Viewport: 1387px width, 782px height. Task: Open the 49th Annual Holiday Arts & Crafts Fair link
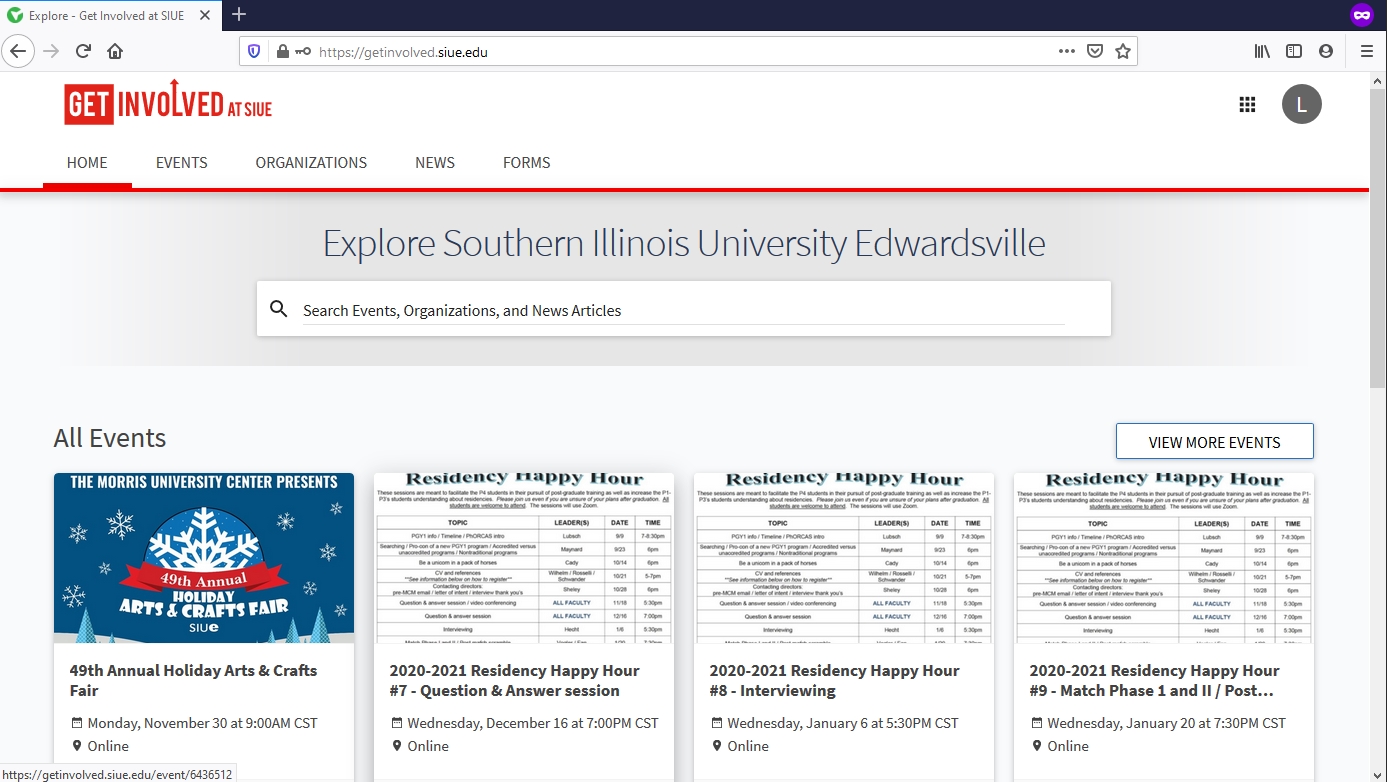coord(193,680)
